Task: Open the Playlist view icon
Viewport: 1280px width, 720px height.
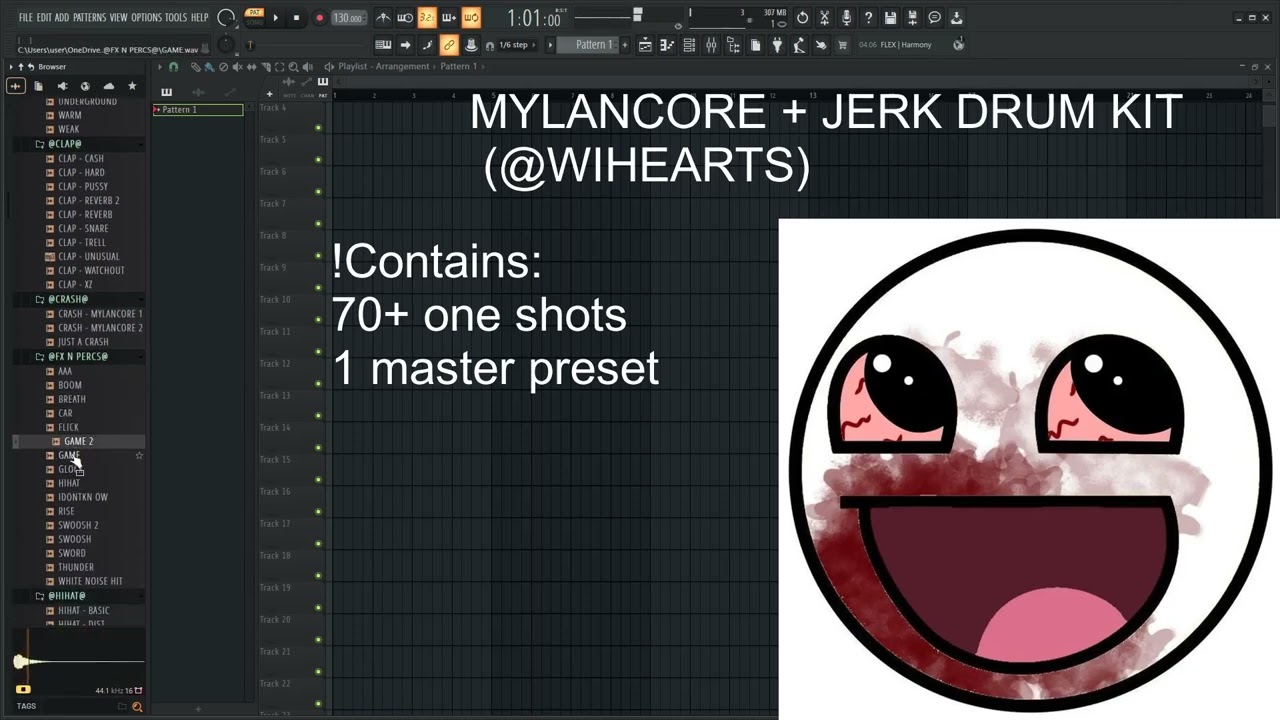Action: tap(645, 45)
